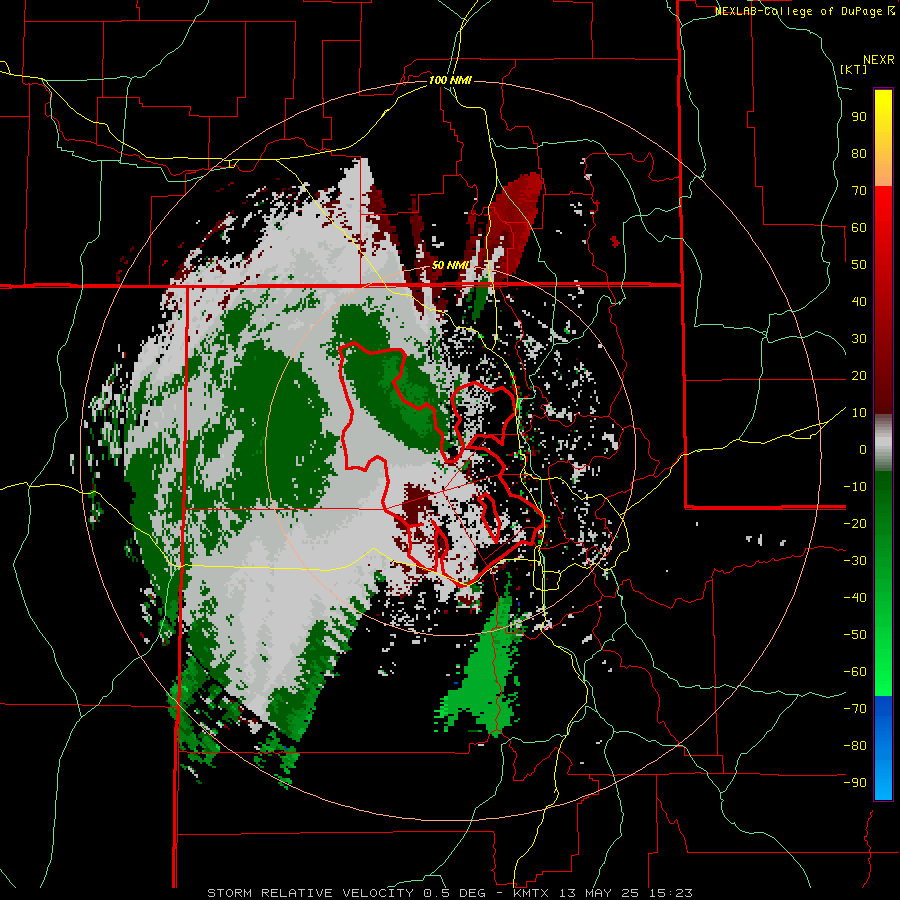Click the 13 MAY 25 date text
The image size is (900, 900).
600,893
